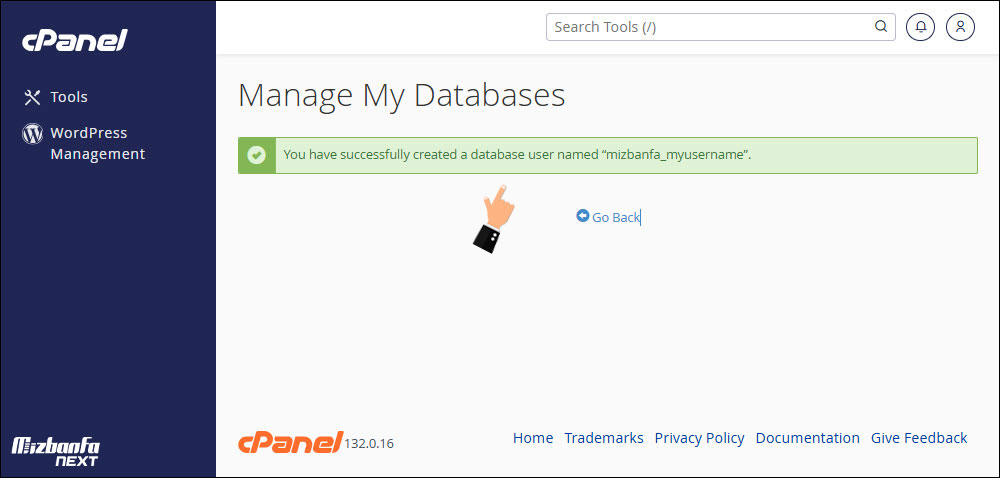
Task: Click the green success checkmark icon
Action: (256, 155)
